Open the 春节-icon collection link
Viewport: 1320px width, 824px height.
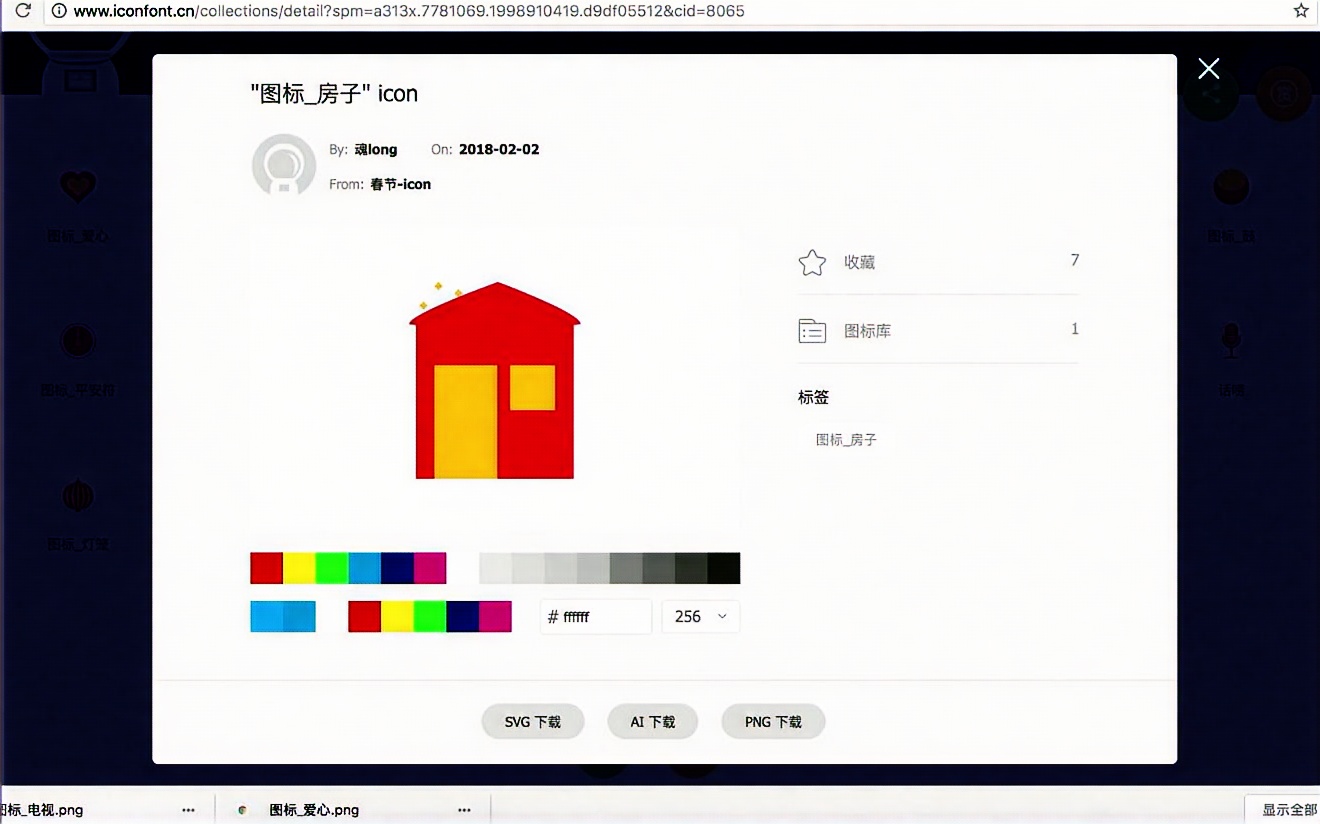click(400, 184)
